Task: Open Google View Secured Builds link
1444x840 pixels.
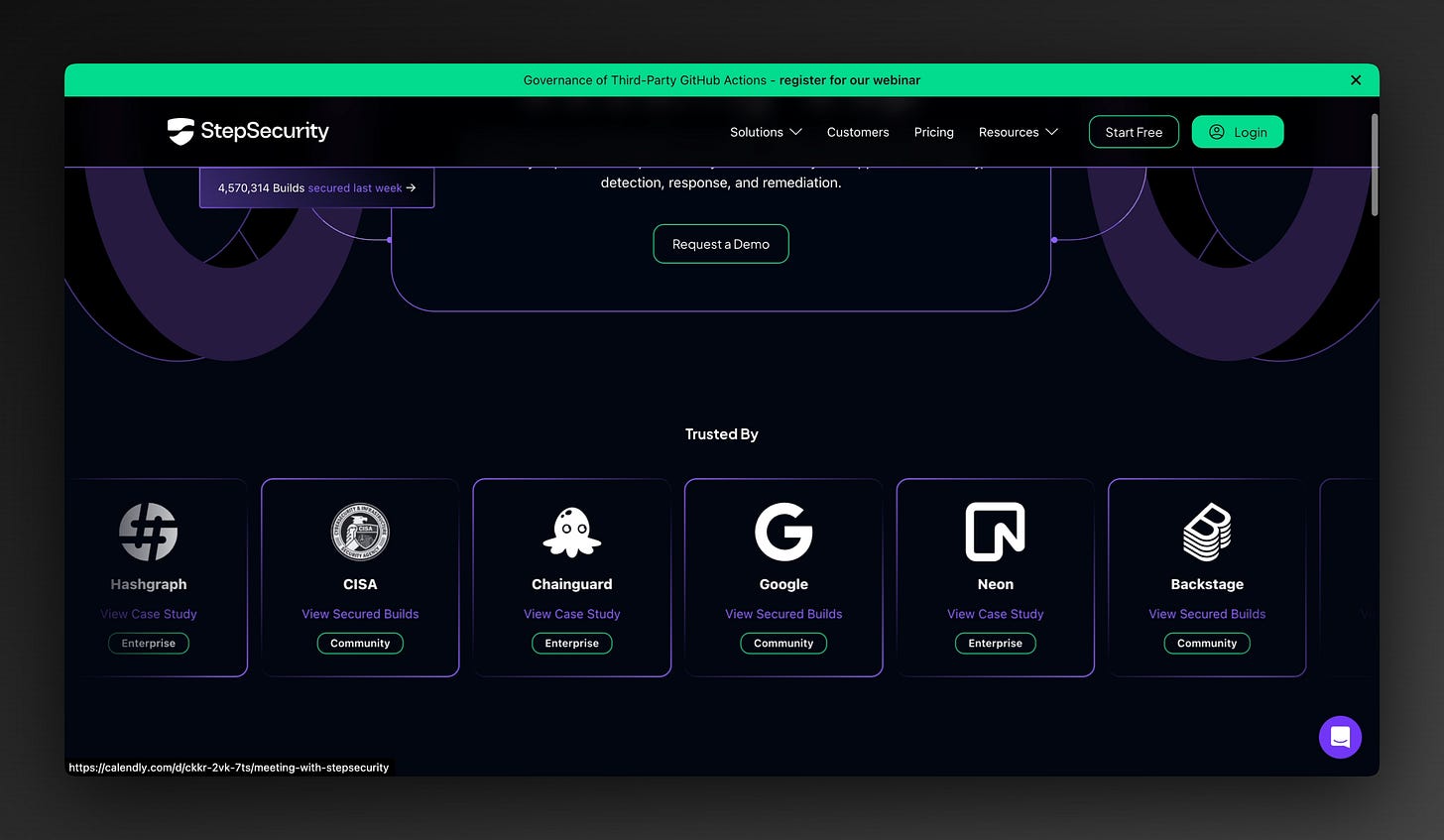Action: click(x=783, y=614)
